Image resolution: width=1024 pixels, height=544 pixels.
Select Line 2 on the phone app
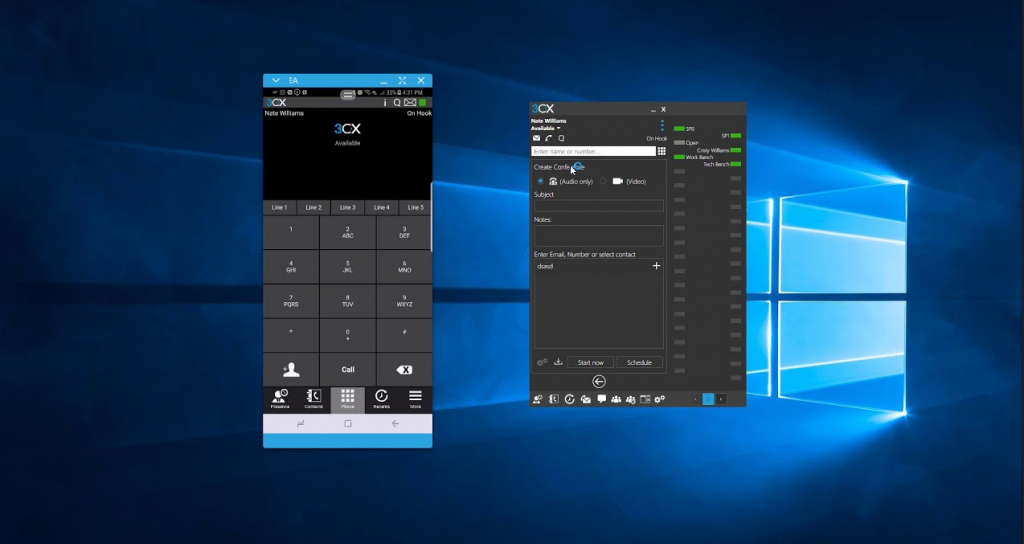313,207
